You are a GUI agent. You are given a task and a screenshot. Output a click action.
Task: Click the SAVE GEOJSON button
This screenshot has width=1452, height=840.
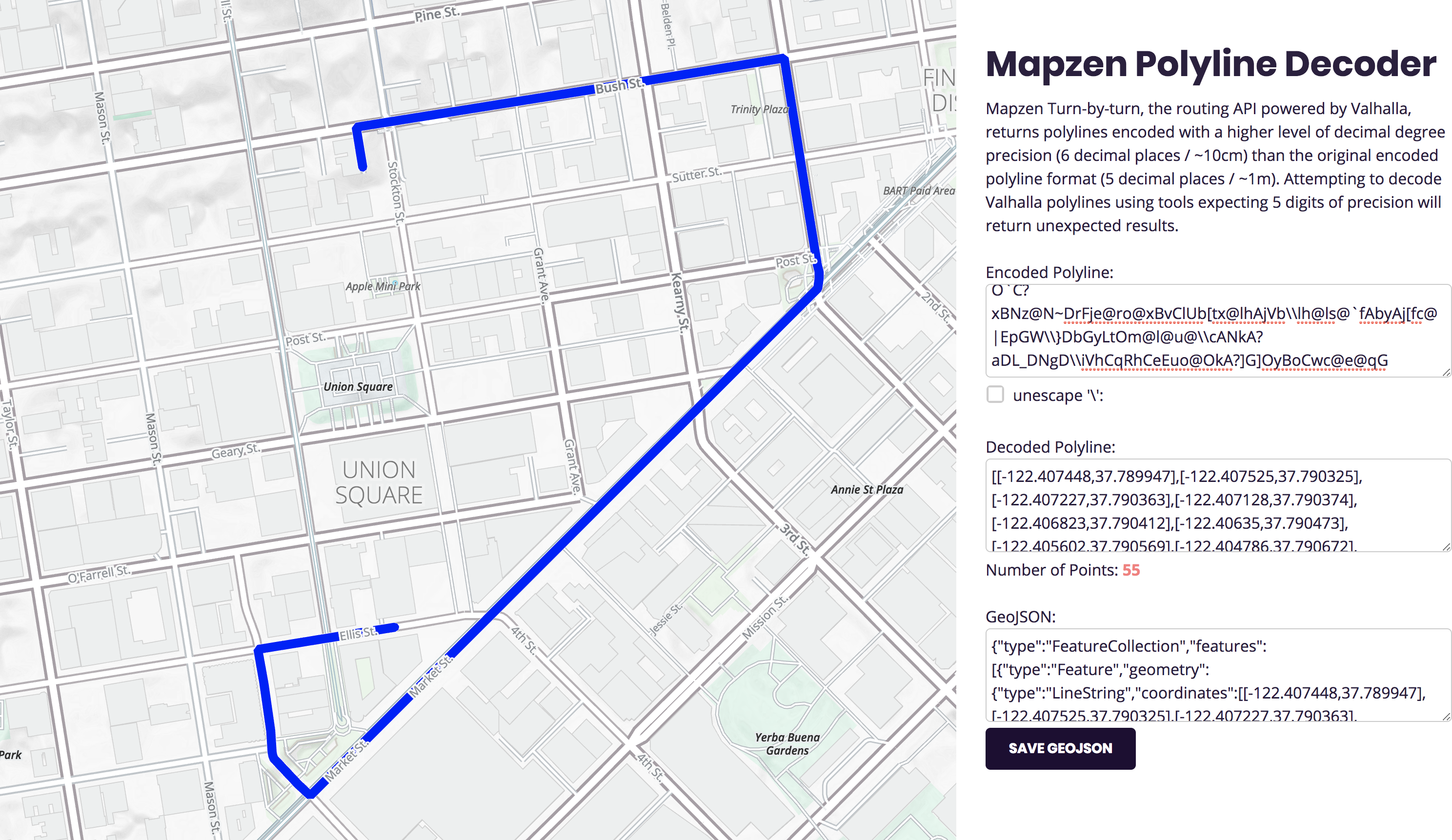pyautogui.click(x=1060, y=748)
